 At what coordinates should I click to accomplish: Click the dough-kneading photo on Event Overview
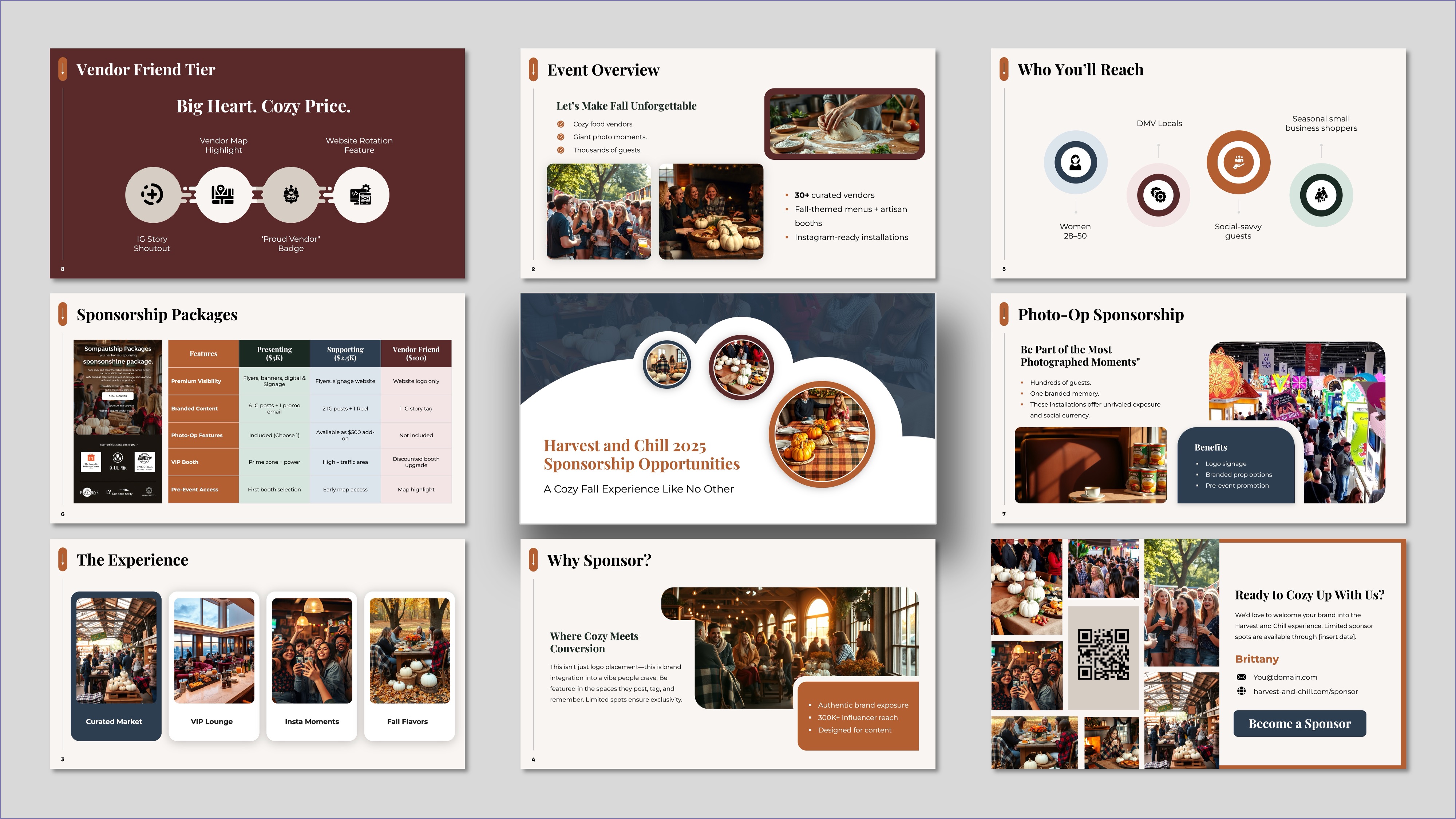coord(844,124)
